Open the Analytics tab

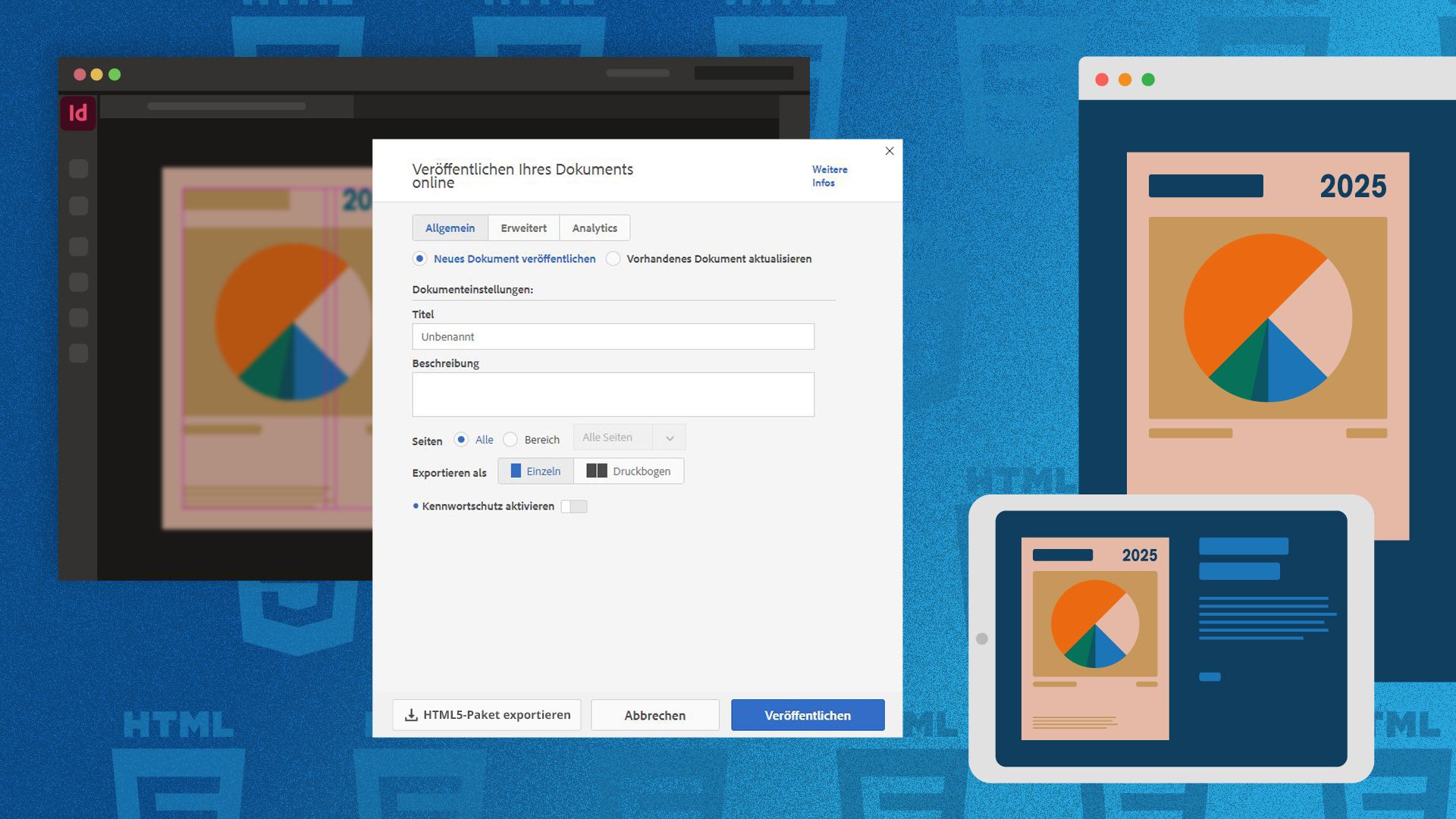pos(595,228)
